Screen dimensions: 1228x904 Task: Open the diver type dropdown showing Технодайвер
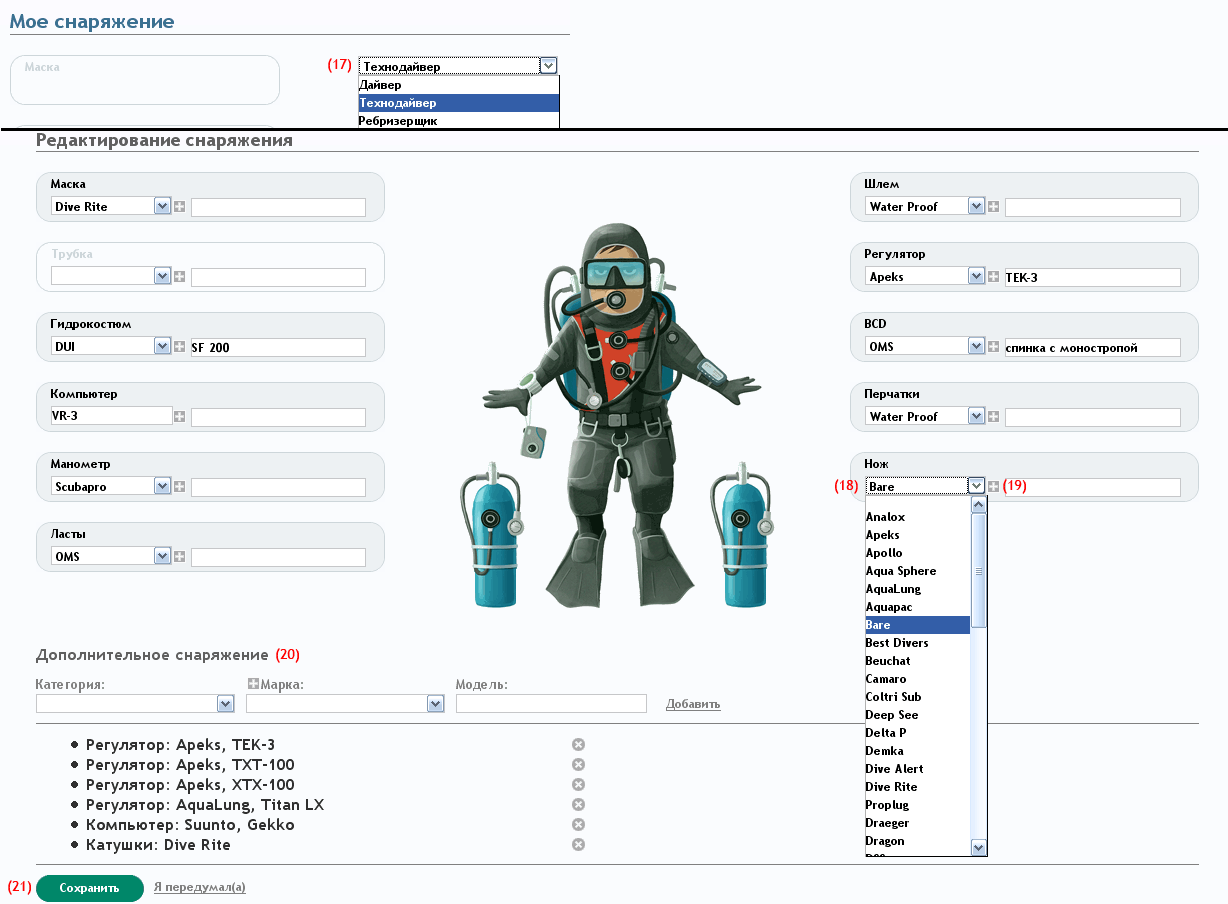pos(457,66)
